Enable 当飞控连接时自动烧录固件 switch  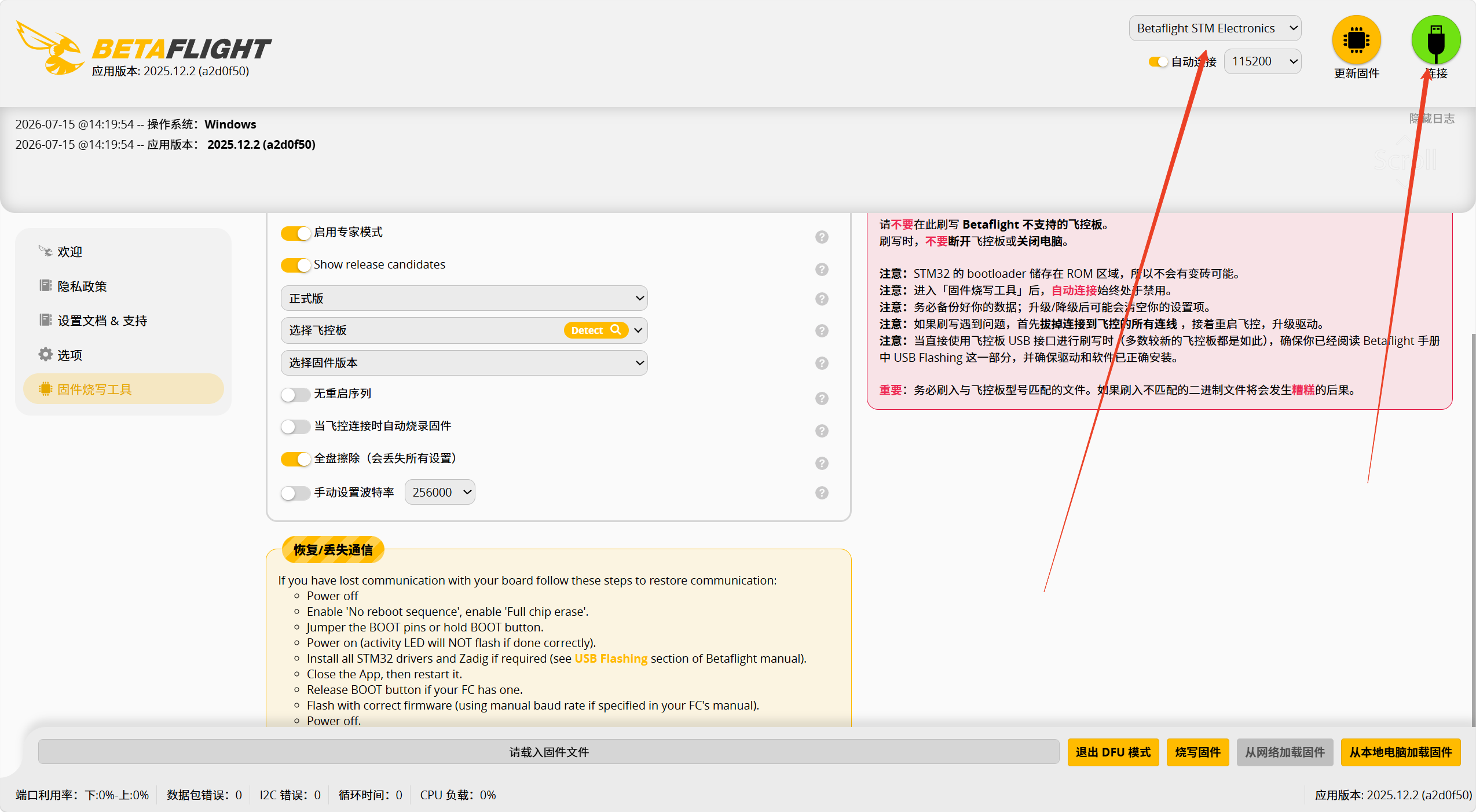pos(295,427)
